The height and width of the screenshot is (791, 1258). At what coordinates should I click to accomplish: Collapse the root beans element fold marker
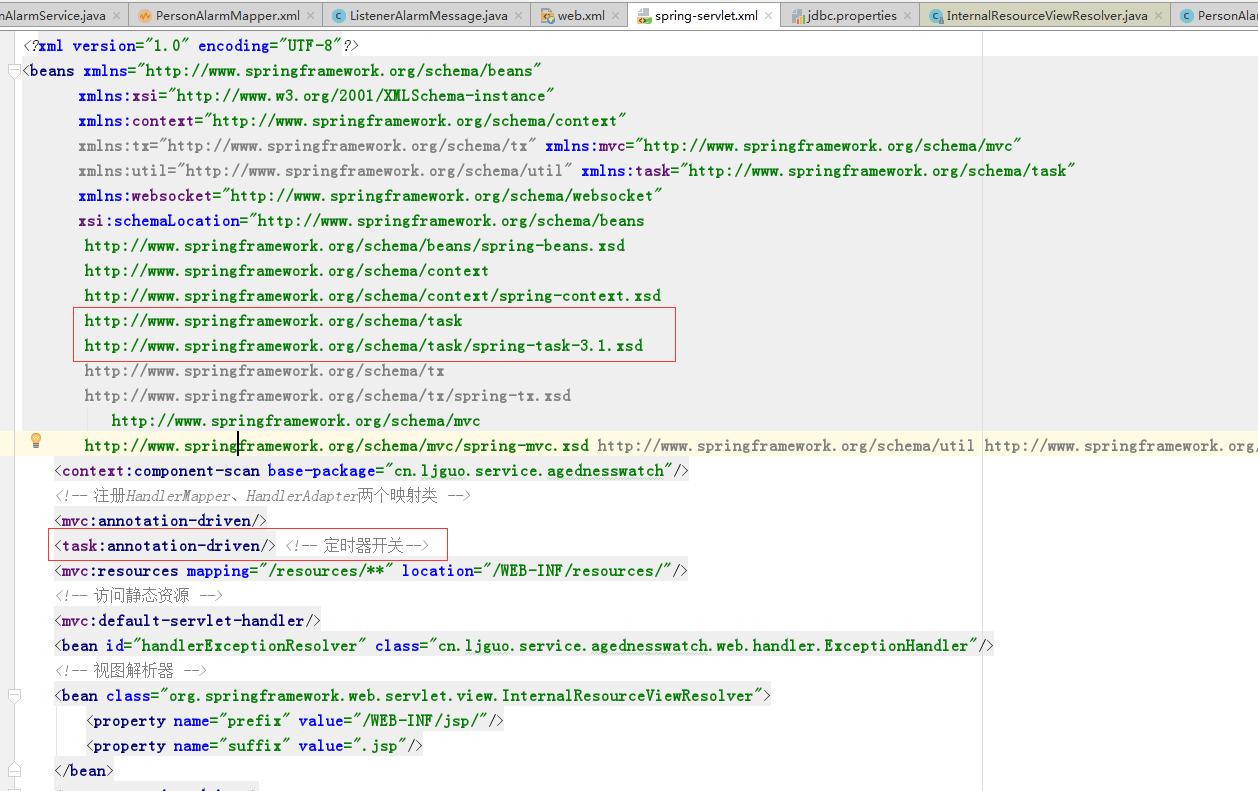pos(14,71)
